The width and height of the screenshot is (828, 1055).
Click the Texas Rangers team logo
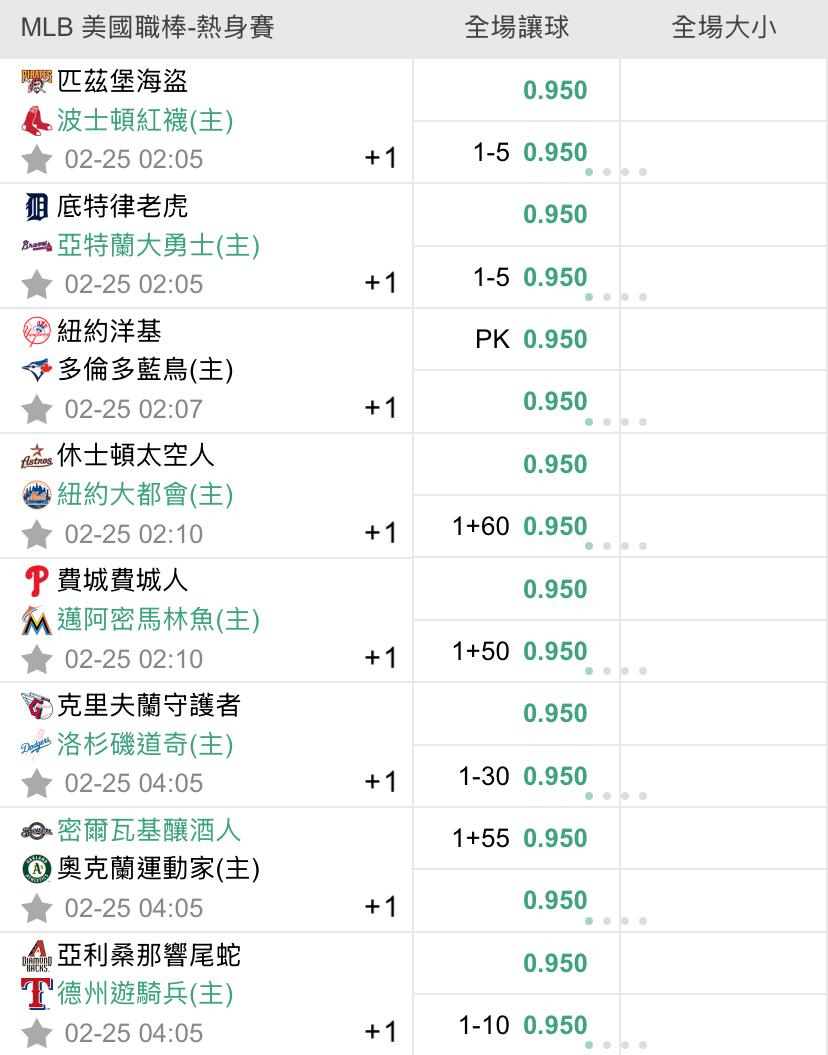[x=36, y=994]
